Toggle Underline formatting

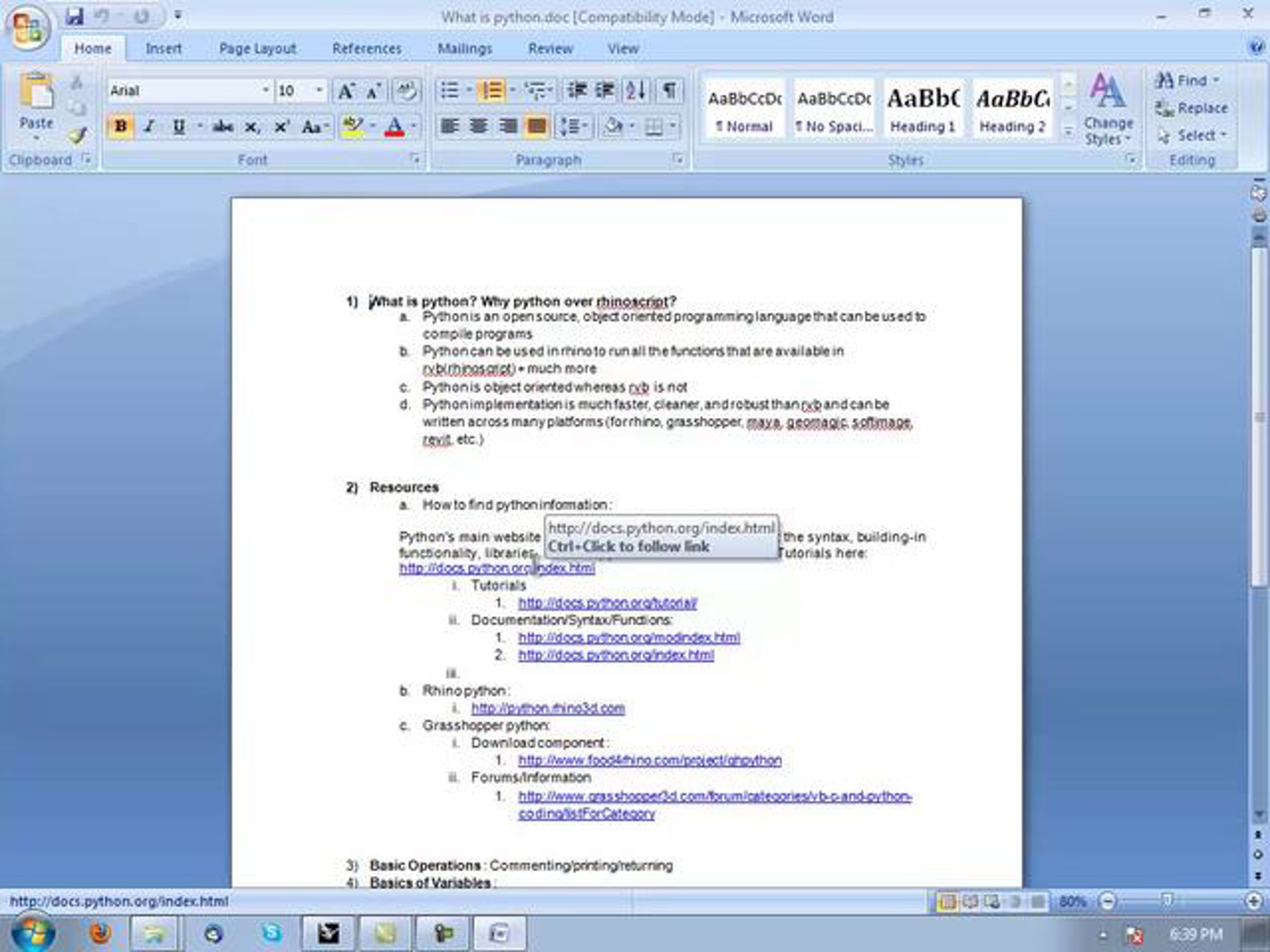pyautogui.click(x=179, y=126)
